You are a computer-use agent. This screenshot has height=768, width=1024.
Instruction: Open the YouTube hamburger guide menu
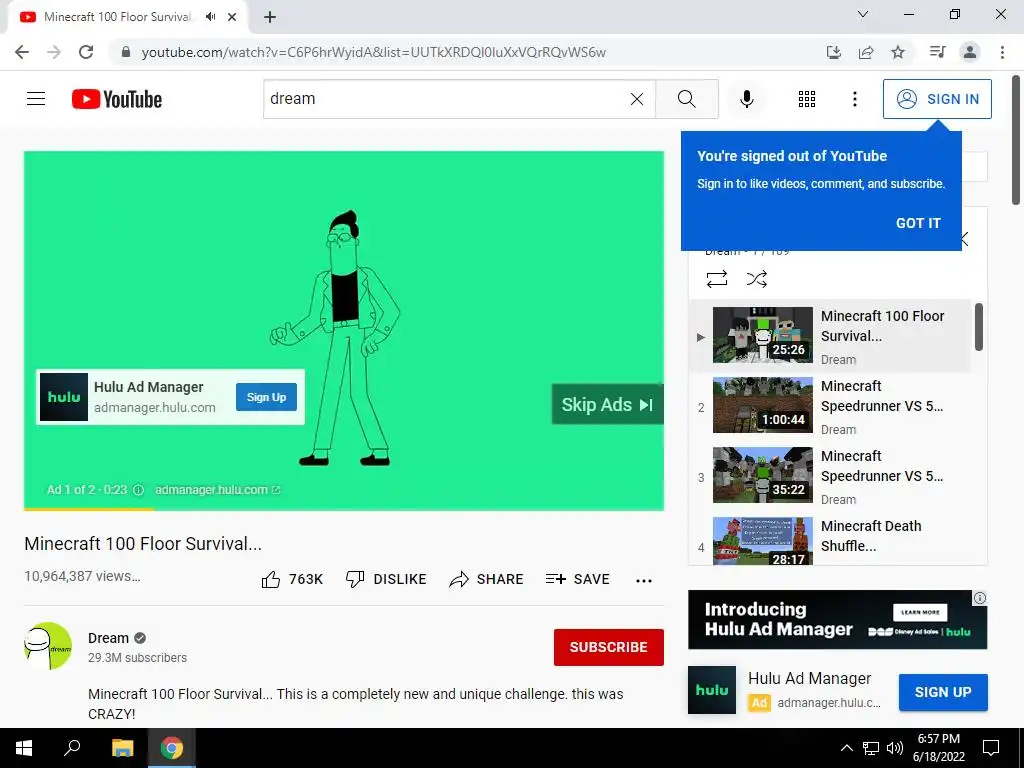click(36, 99)
